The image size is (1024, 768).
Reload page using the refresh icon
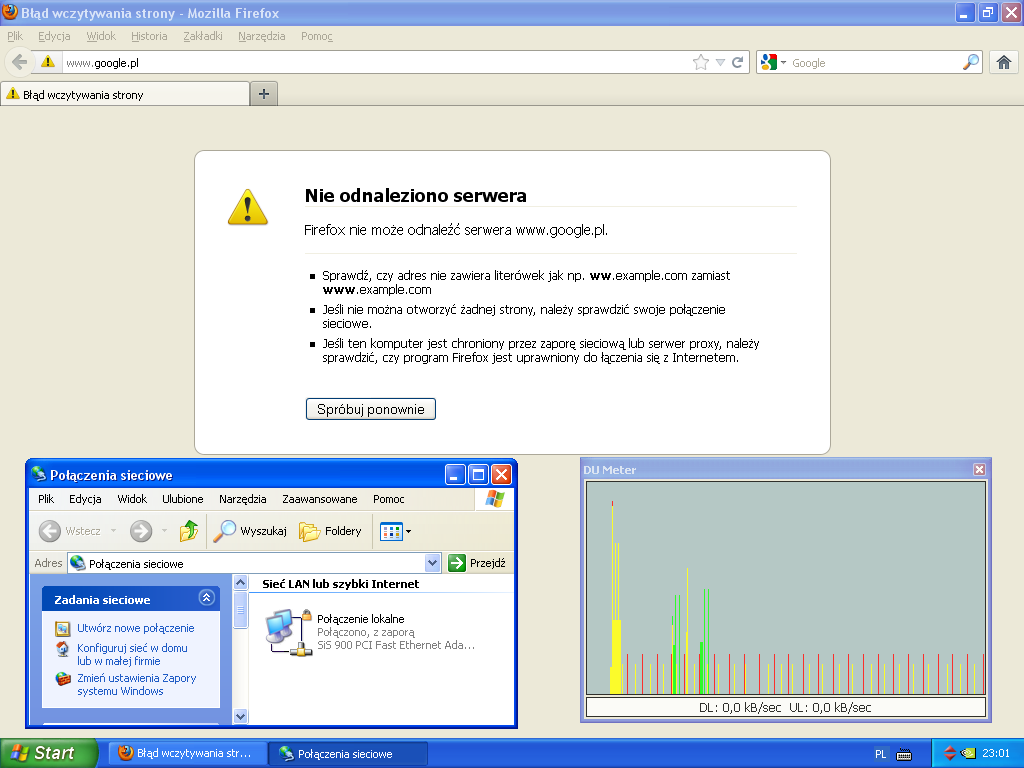point(737,63)
